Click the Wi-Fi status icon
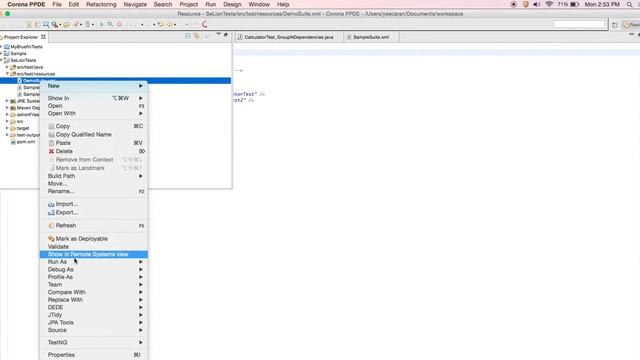Screen dimensions: 640x360 click(549, 4)
